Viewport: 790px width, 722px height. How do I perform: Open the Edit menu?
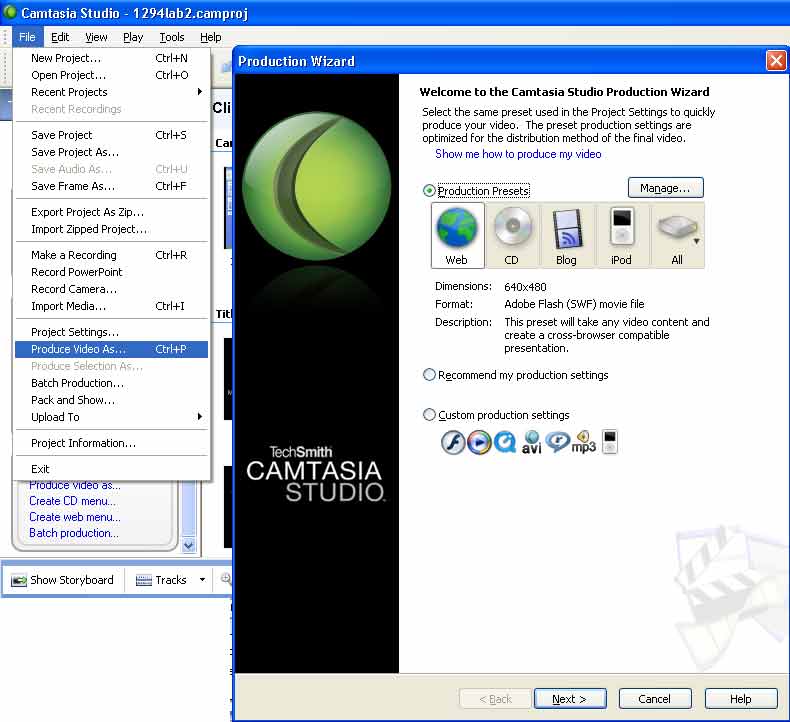(x=60, y=37)
